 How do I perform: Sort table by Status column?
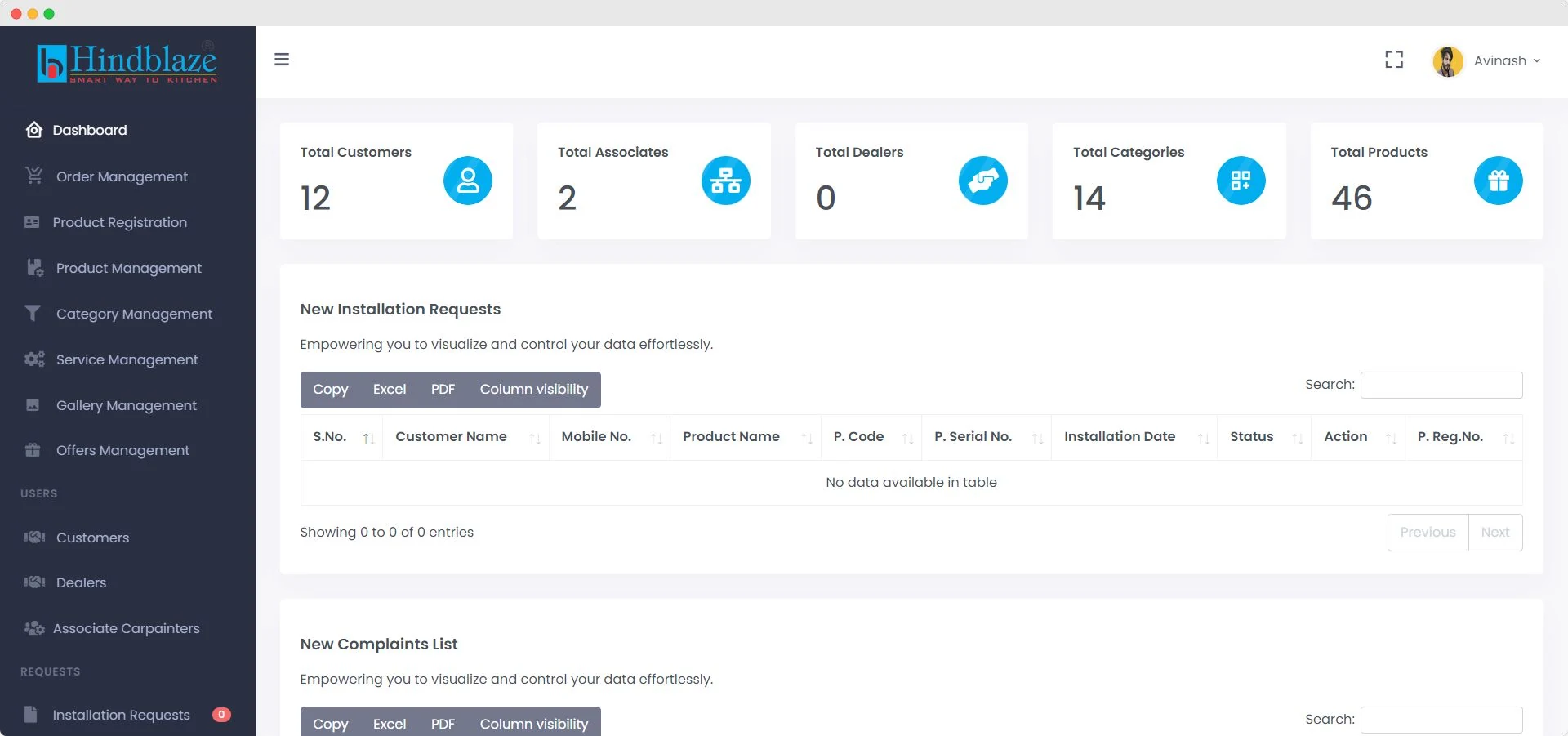(1264, 437)
